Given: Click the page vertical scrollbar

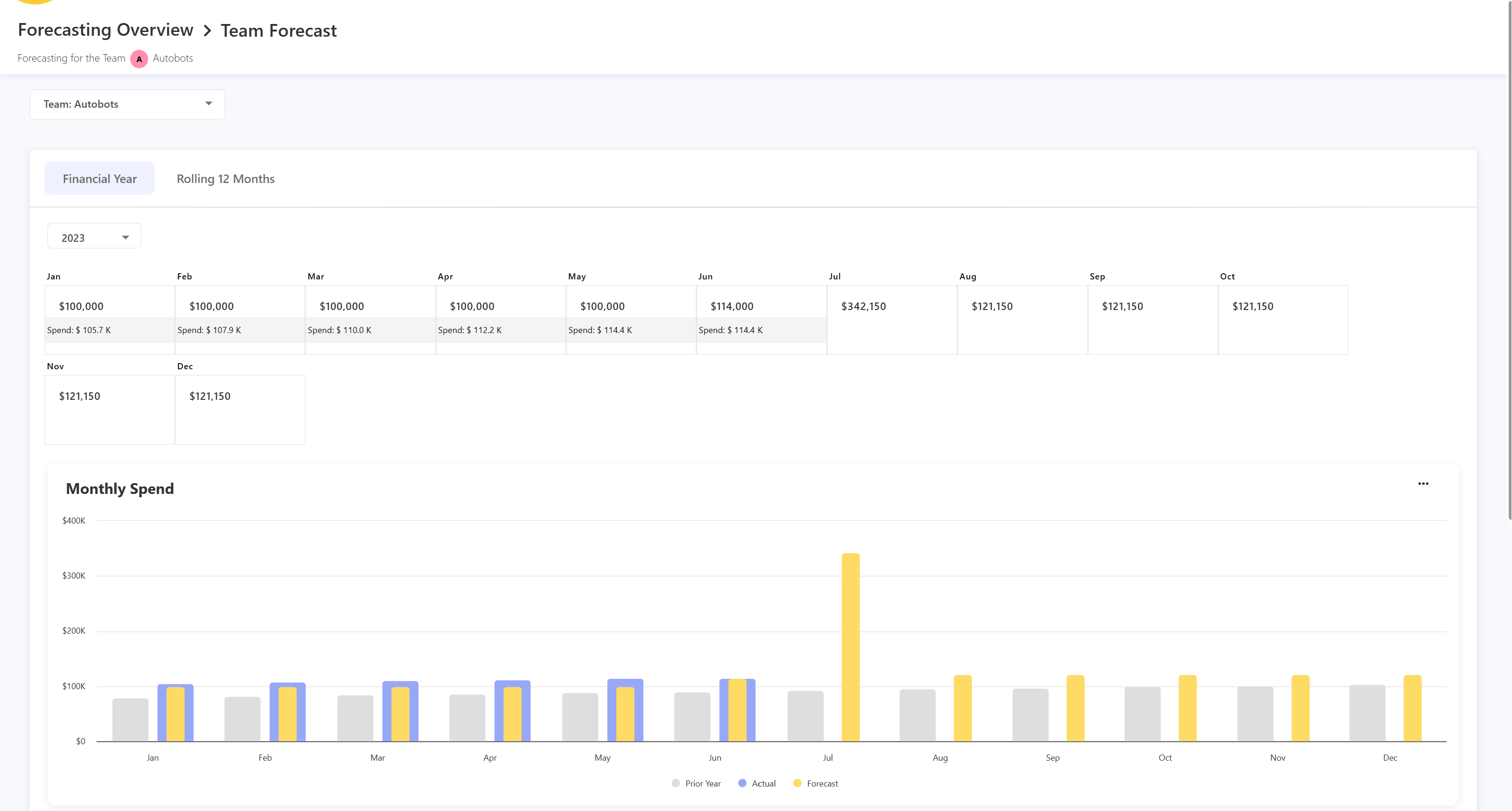Looking at the screenshot, I should (1509, 258).
